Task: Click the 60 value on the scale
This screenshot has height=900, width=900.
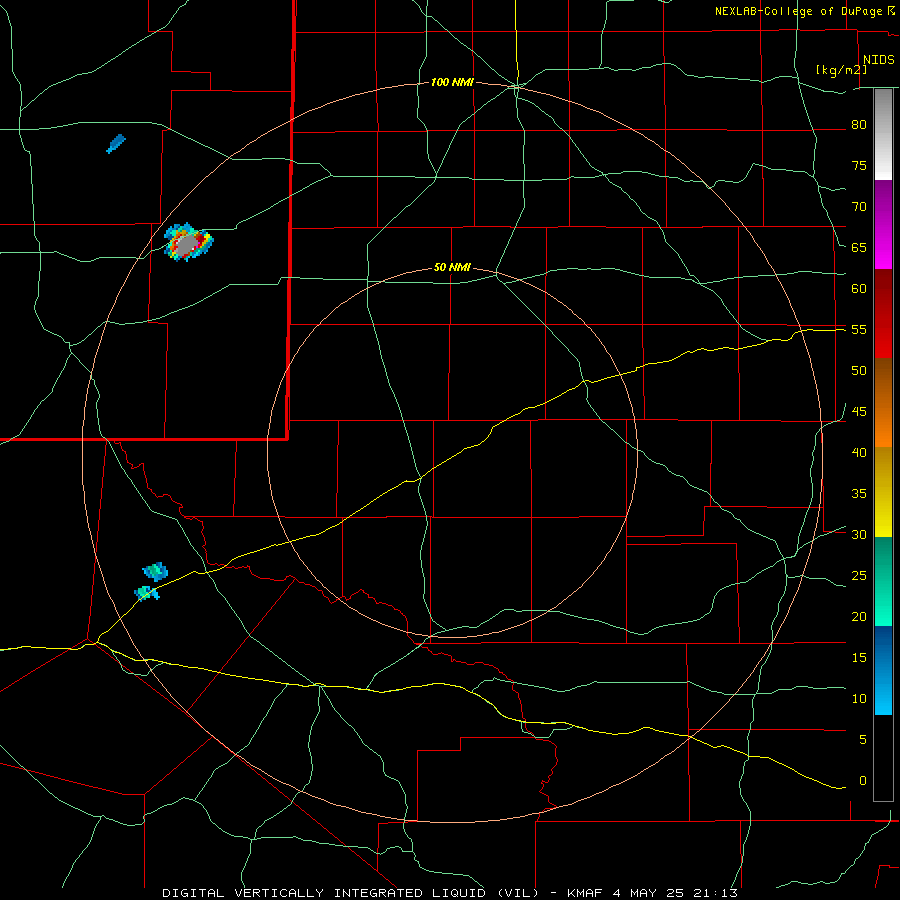Action: coord(859,288)
